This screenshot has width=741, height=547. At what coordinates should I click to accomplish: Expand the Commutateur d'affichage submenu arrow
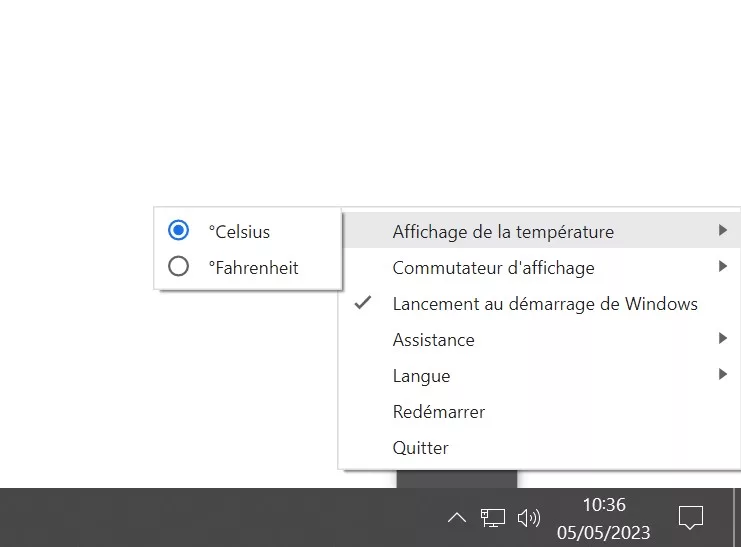[x=722, y=267]
